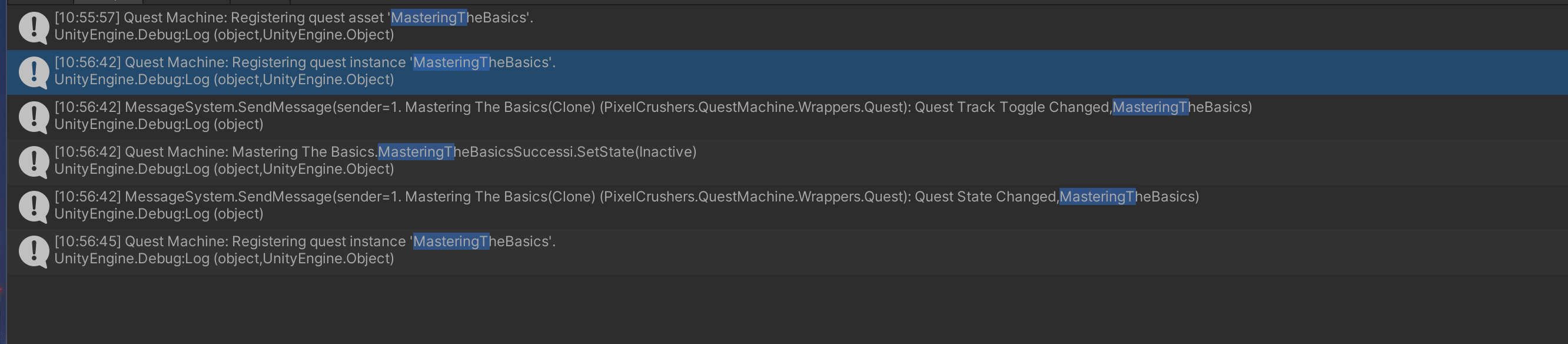The image size is (1568, 344).
Task: Click the highlighted 'MasteringT' match in SetState(Inactive) log
Action: tap(416, 152)
